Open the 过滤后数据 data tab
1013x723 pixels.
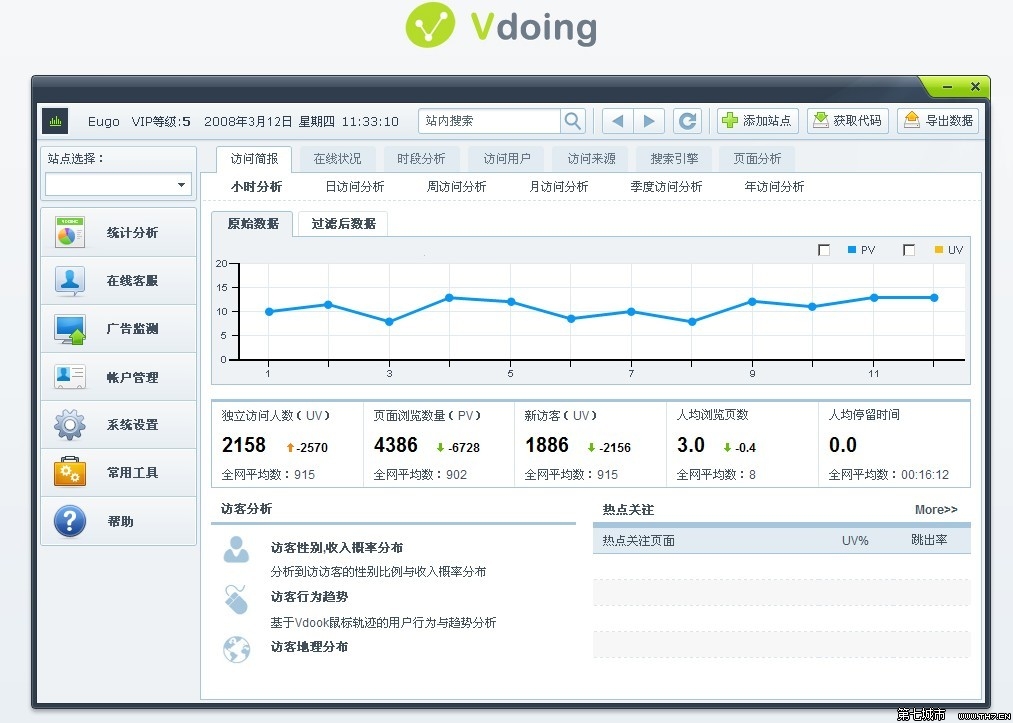342,224
